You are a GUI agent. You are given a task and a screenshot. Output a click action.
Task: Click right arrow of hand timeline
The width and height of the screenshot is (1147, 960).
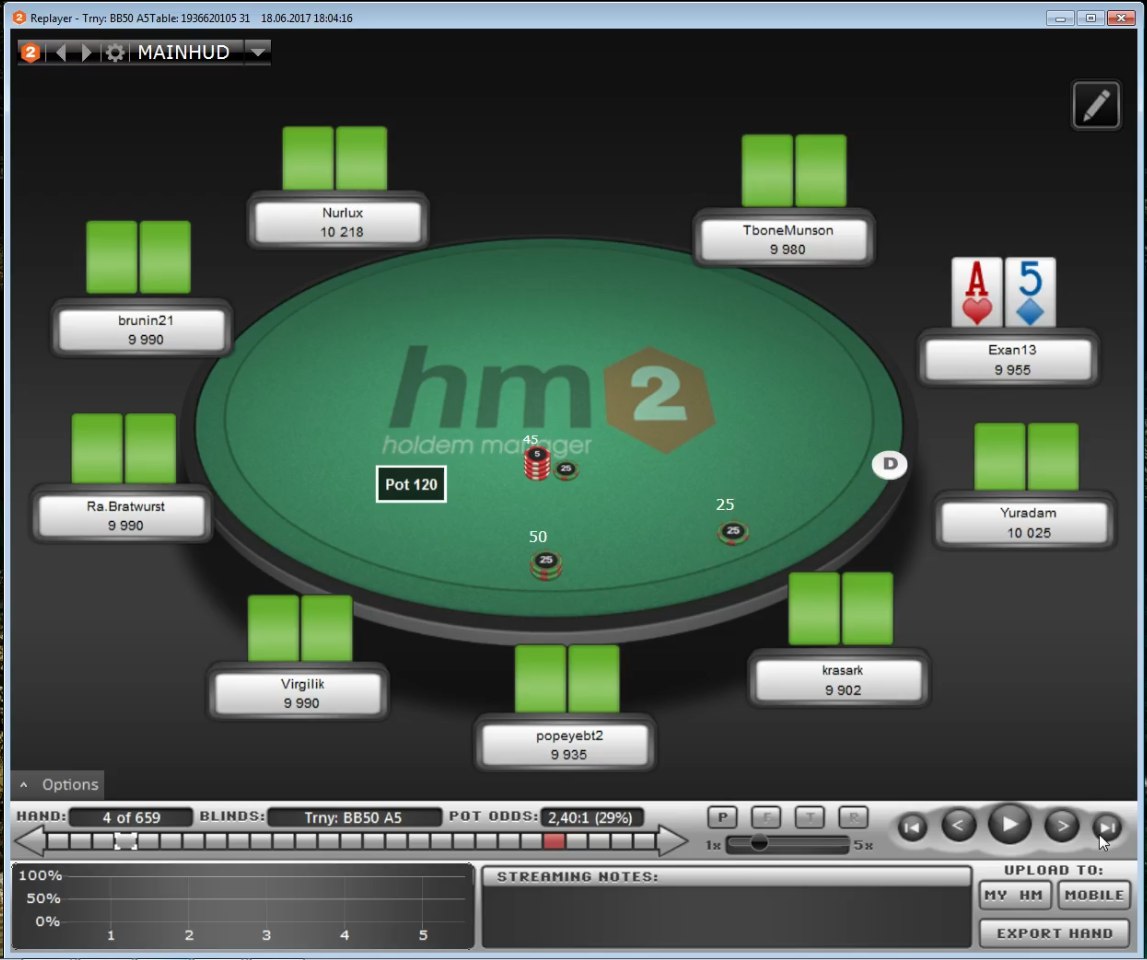672,841
